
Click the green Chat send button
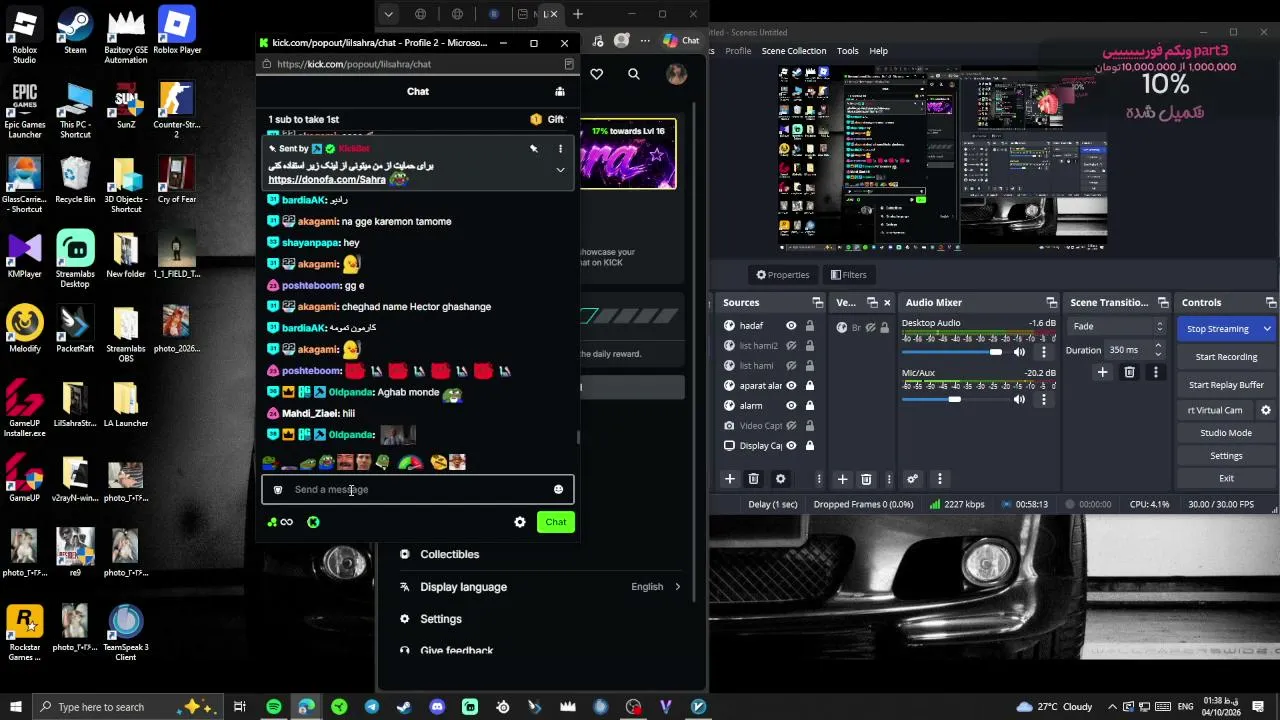click(x=556, y=522)
